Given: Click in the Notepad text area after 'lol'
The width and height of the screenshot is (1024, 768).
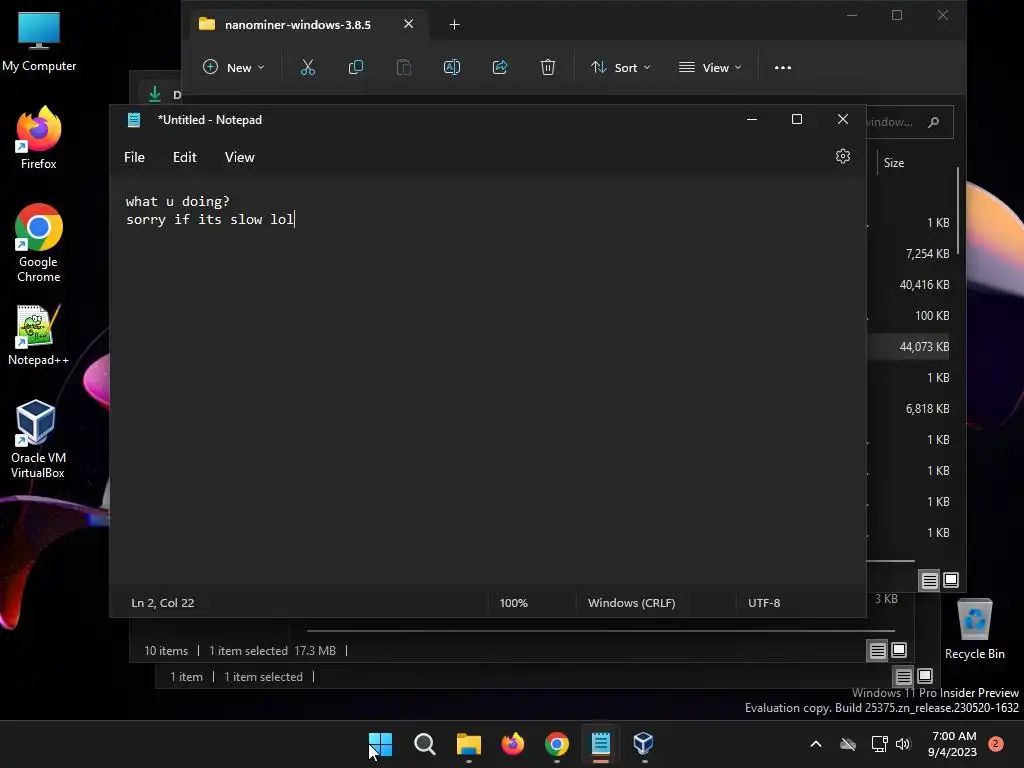Looking at the screenshot, I should click(x=296, y=219).
